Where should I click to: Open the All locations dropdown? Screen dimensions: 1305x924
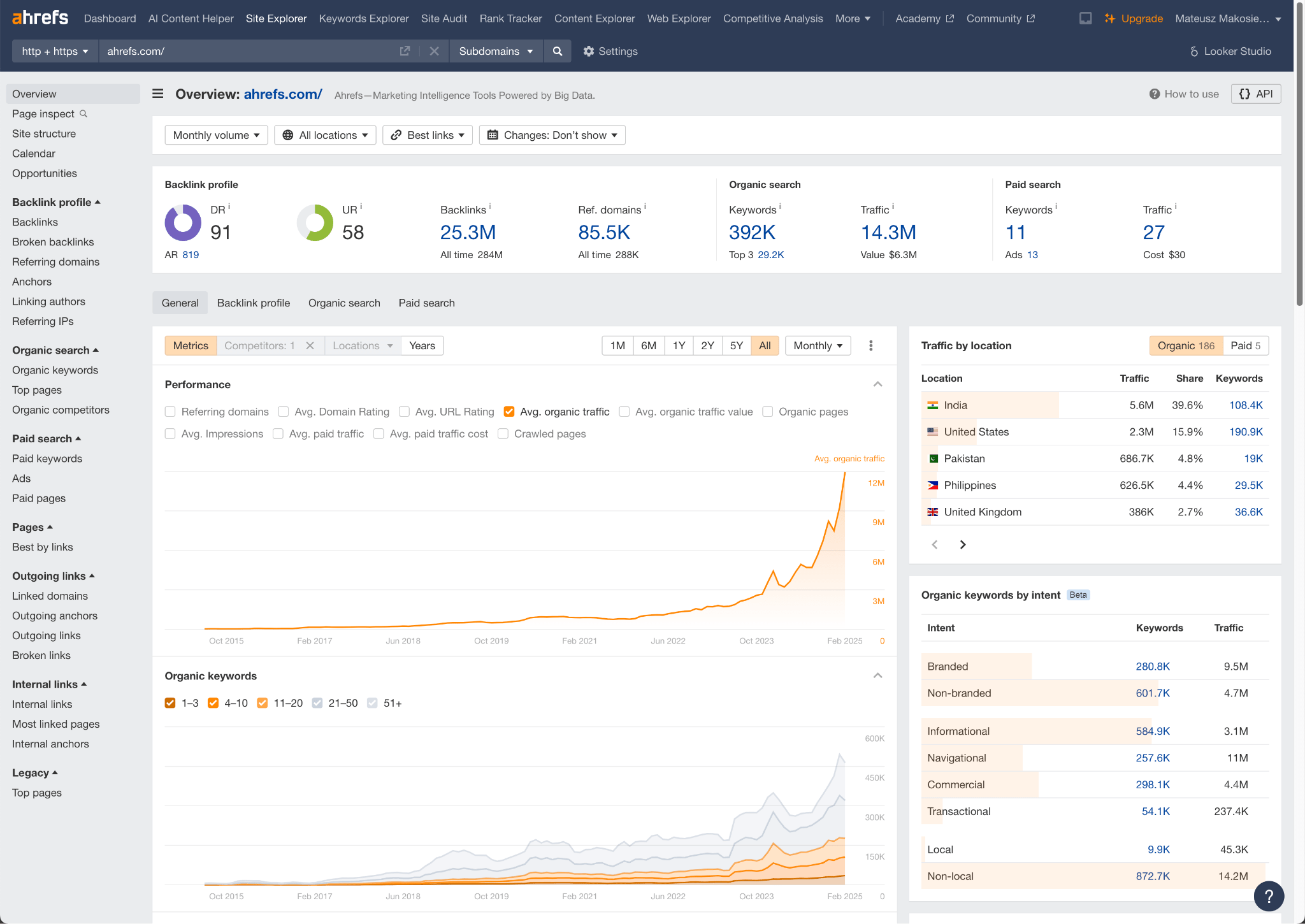pyautogui.click(x=325, y=134)
